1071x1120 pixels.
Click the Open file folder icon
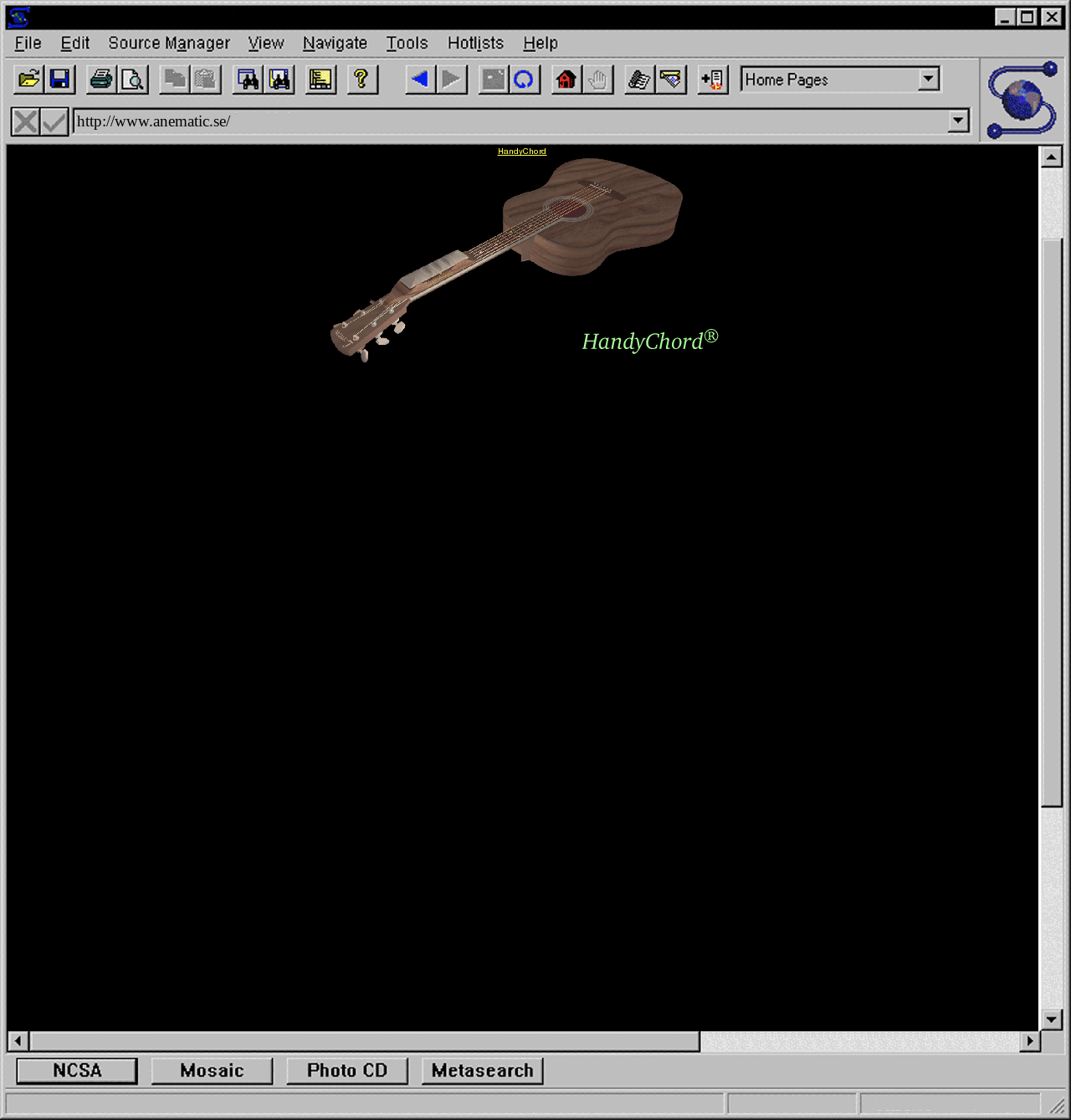(28, 80)
